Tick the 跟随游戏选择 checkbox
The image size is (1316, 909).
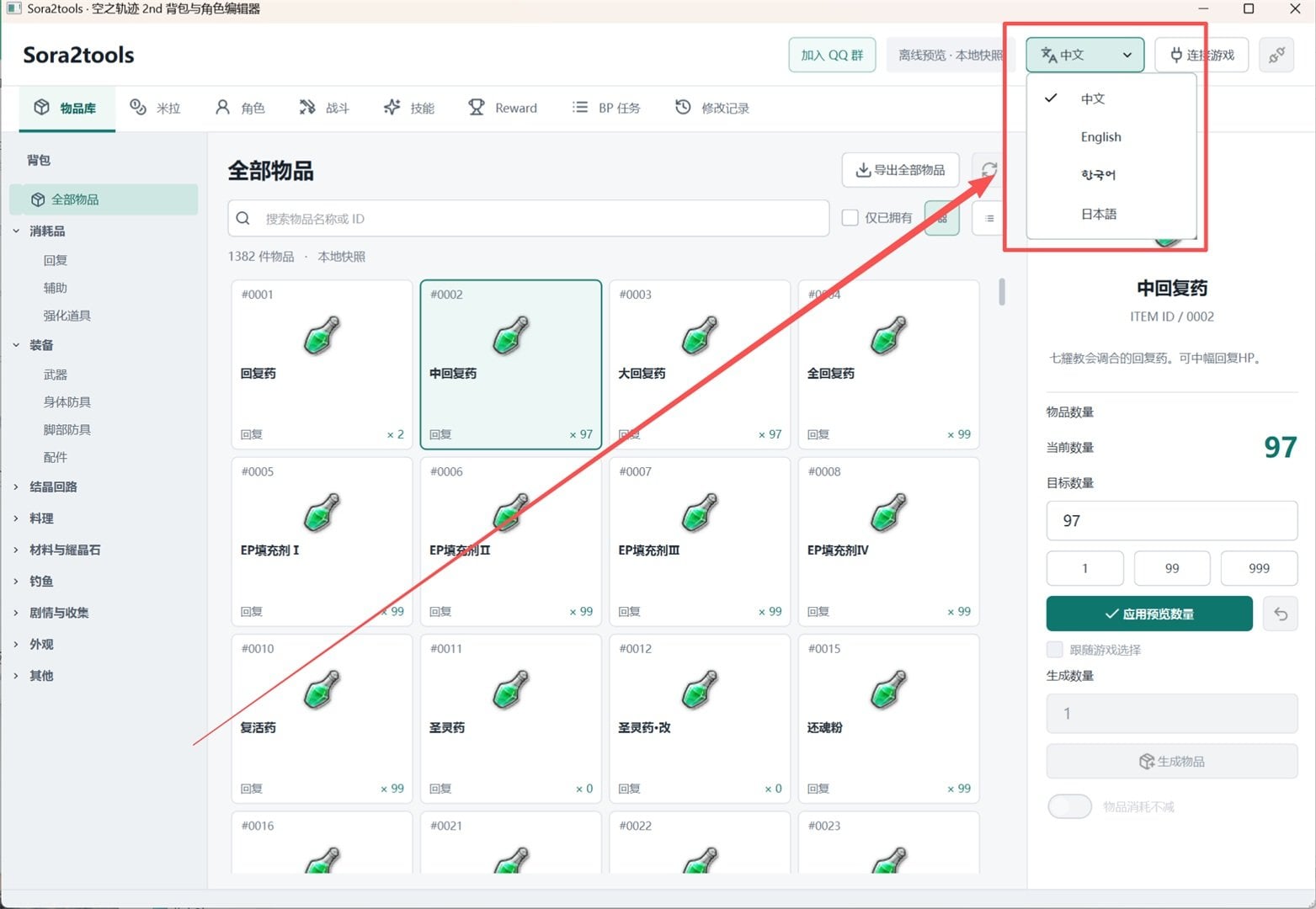click(x=1054, y=649)
